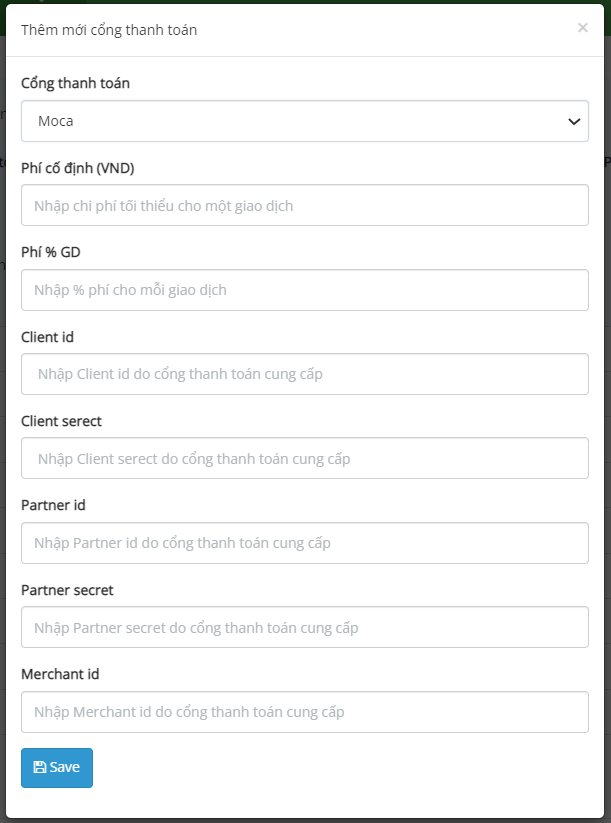Click the Client id label

pos(47,337)
